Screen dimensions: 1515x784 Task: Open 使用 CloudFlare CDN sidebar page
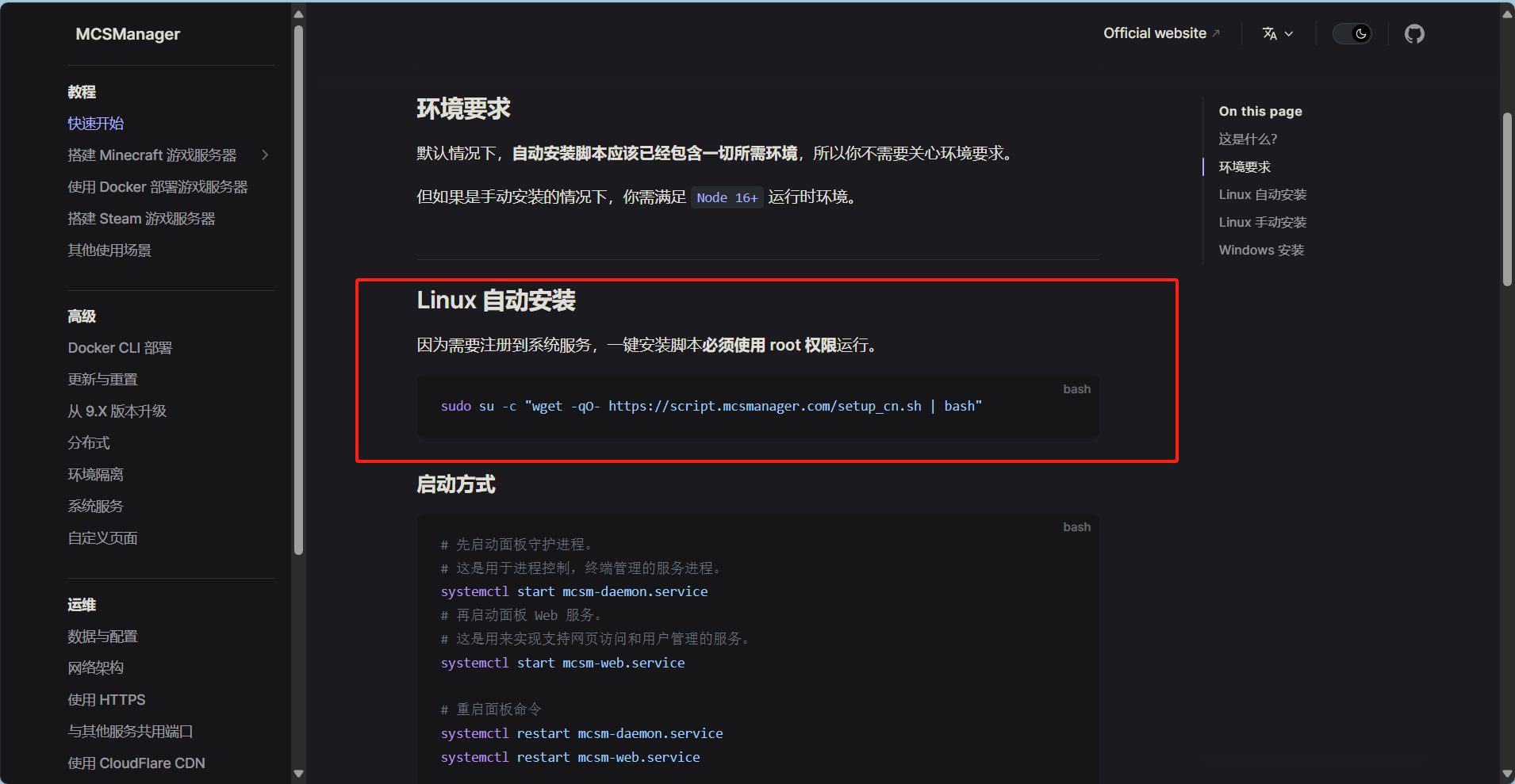[136, 763]
